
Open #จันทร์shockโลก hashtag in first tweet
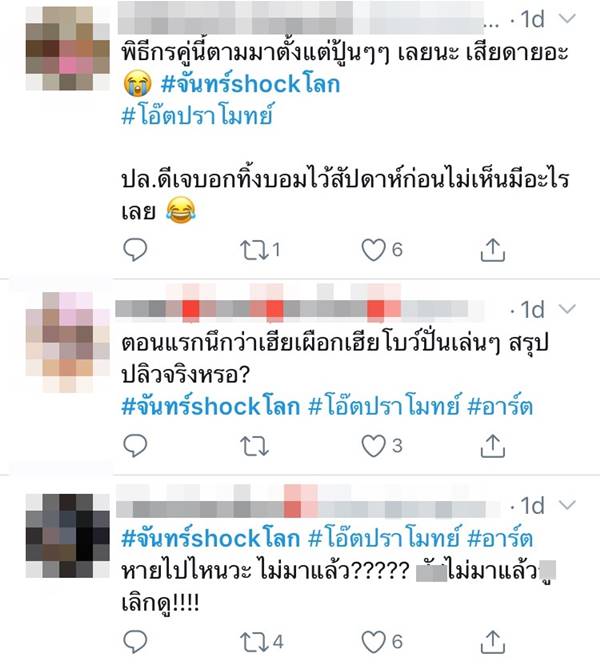(250, 84)
